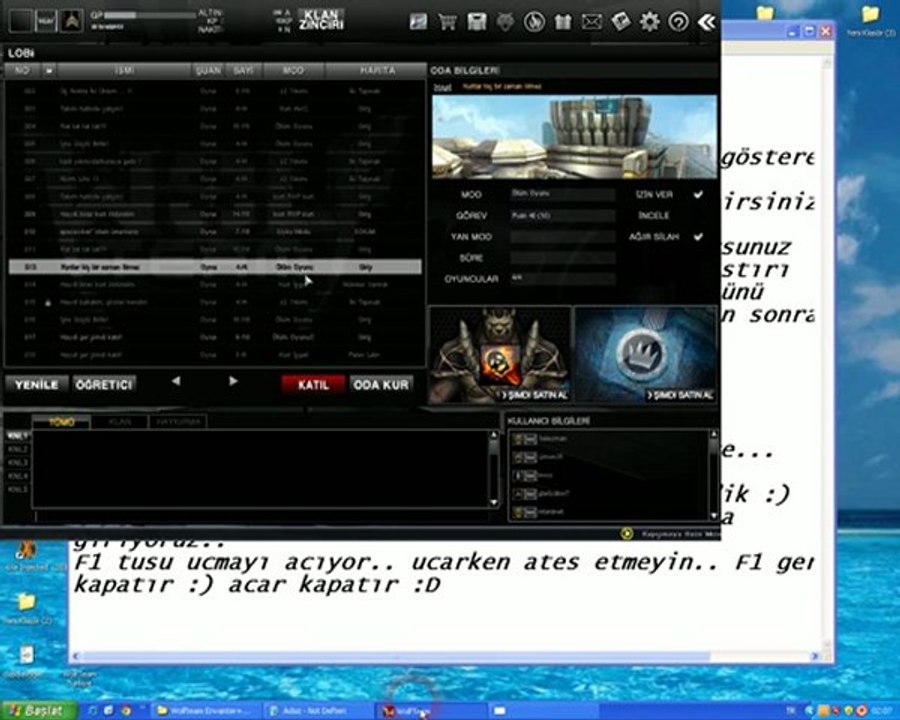Click the wolf head icon

(505, 22)
